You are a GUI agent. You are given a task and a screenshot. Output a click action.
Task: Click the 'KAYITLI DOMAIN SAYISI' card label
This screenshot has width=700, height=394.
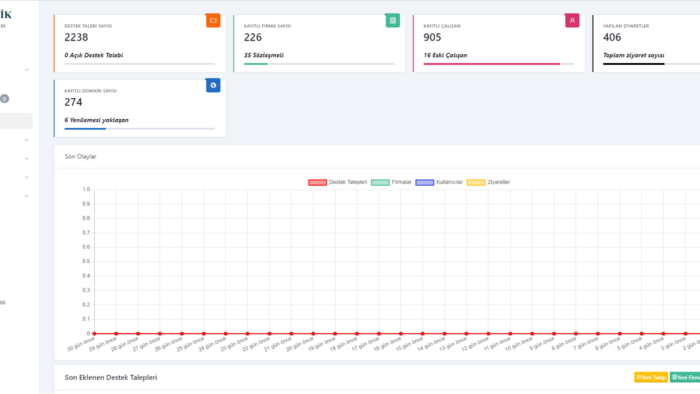tap(91, 91)
